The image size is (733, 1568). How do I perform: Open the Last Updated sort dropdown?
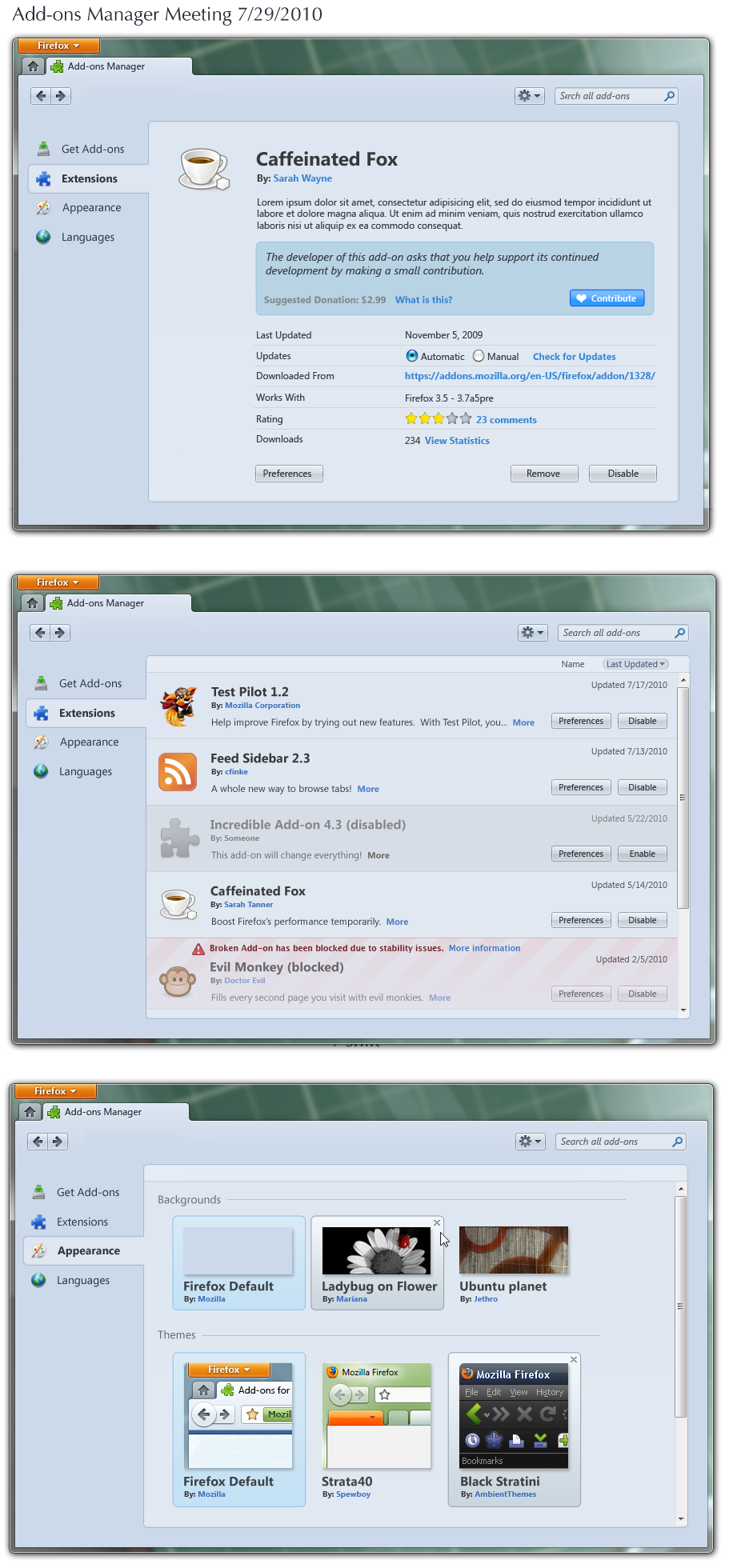click(635, 664)
